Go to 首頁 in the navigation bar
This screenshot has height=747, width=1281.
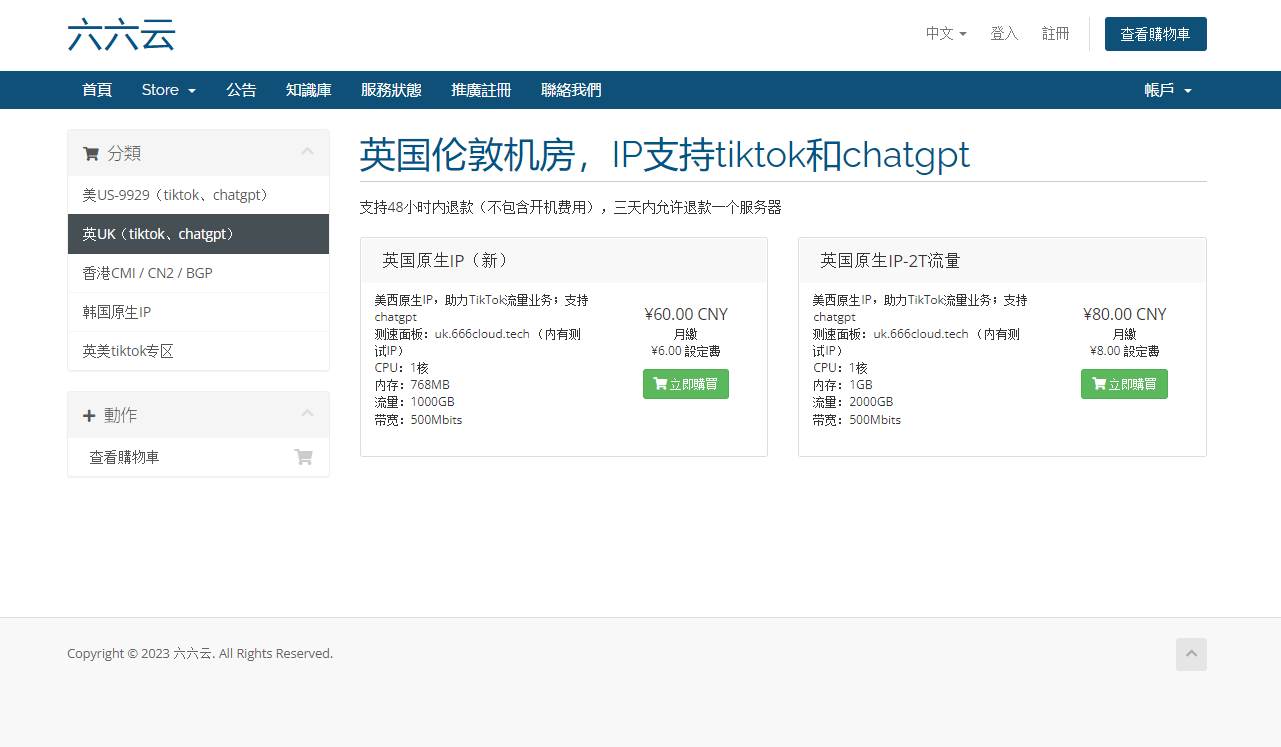tap(97, 90)
